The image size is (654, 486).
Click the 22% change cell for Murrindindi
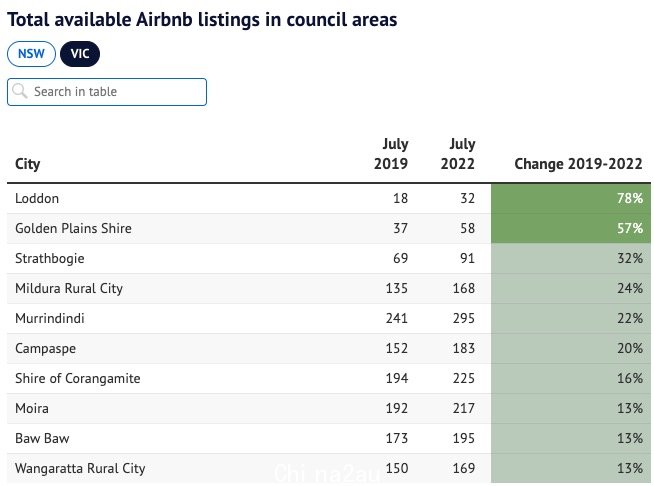[571, 319]
